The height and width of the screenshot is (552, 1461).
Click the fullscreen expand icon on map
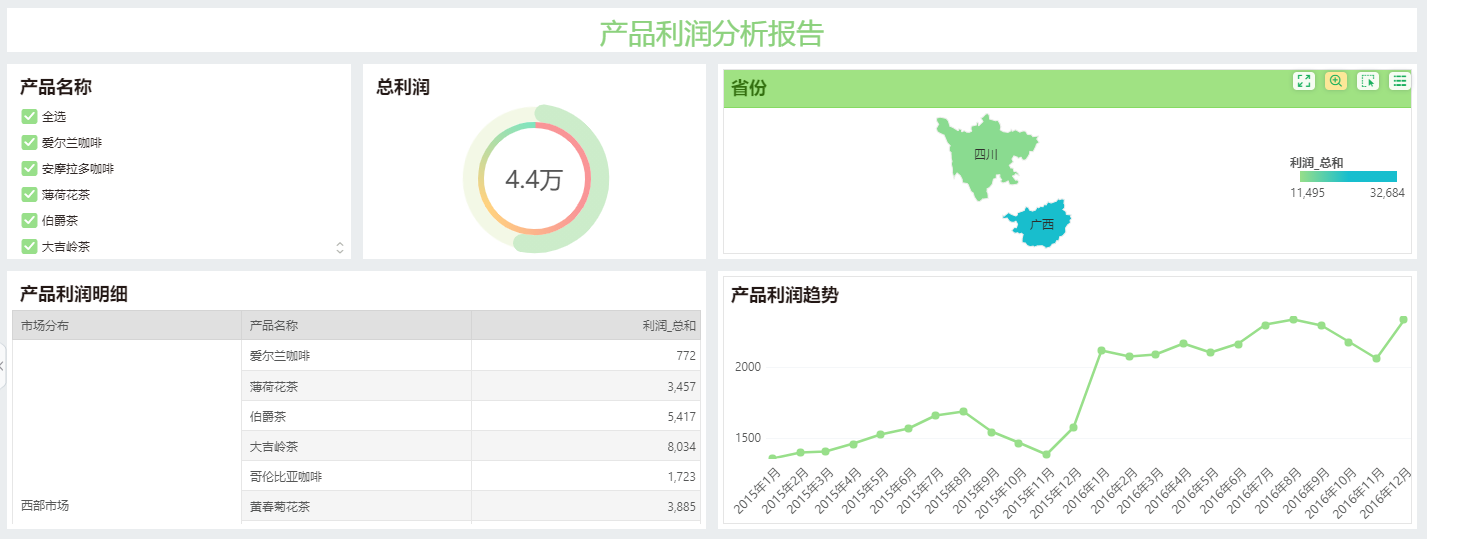point(1303,82)
